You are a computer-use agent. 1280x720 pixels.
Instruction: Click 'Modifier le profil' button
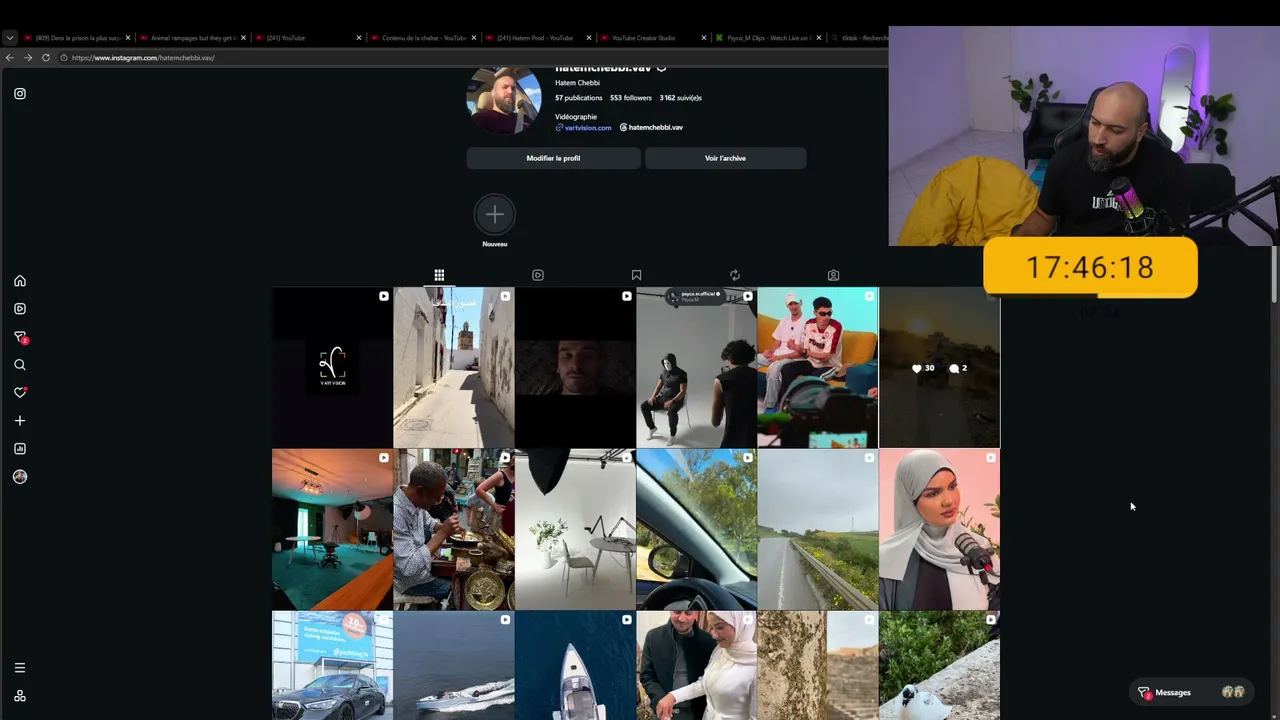553,158
